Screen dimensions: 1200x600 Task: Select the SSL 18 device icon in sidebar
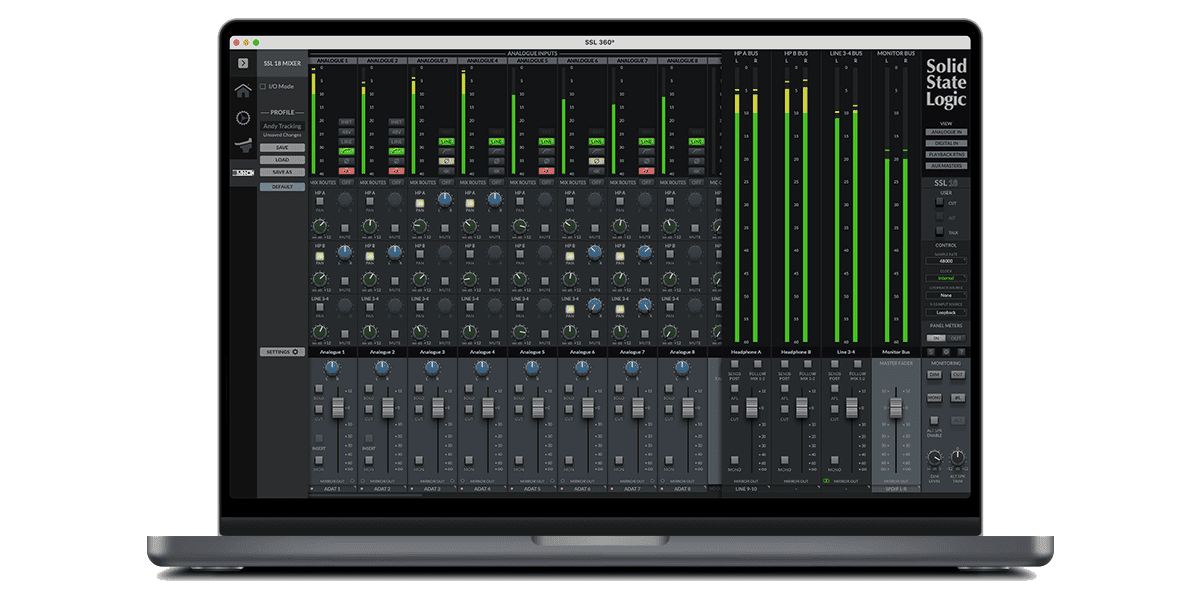click(242, 172)
